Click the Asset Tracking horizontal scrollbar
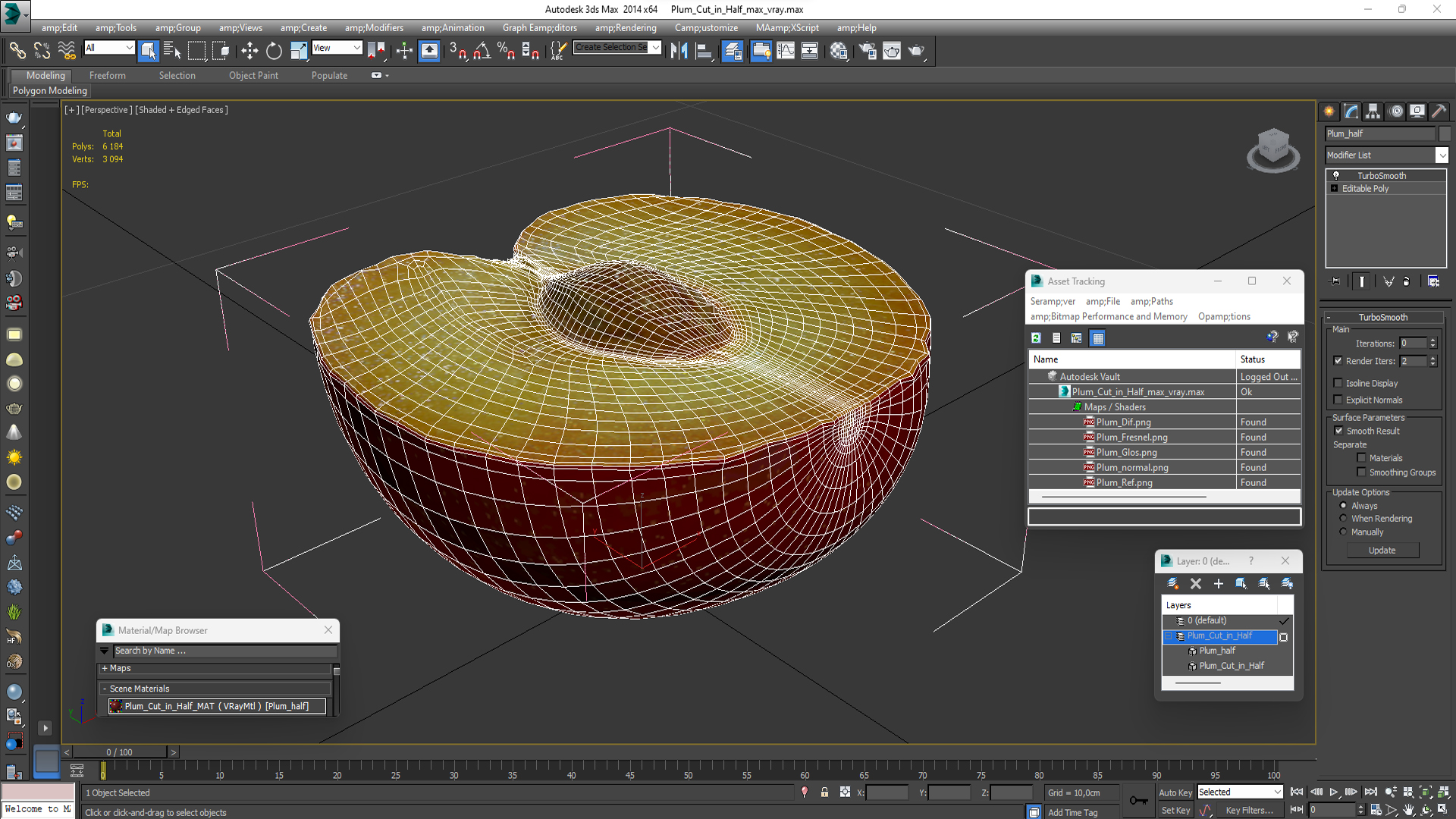 1124,497
